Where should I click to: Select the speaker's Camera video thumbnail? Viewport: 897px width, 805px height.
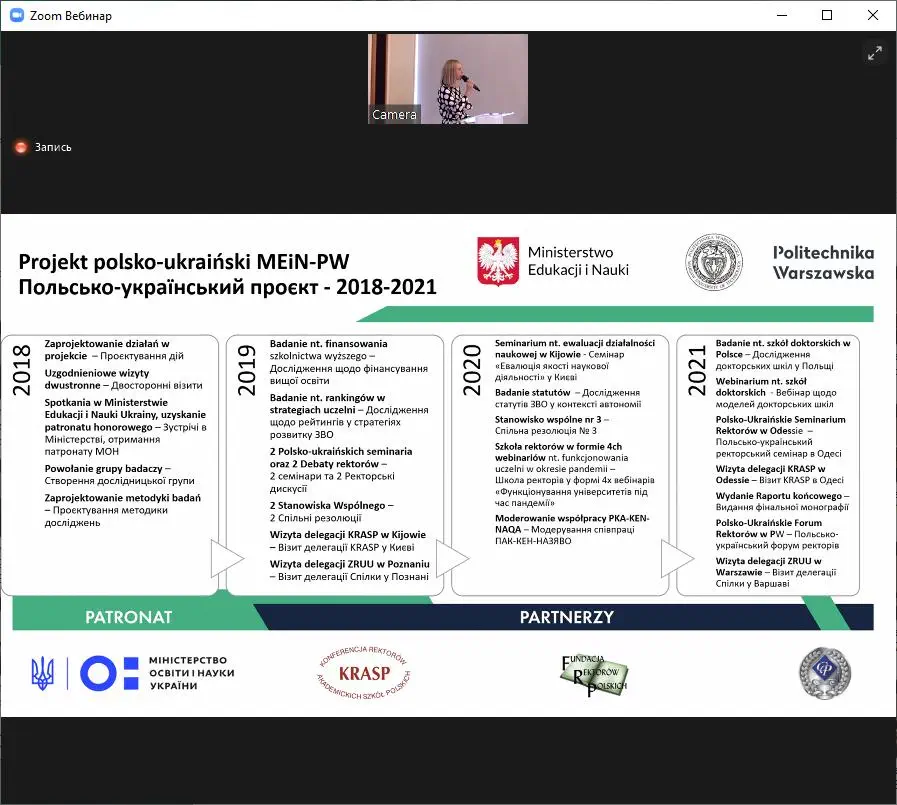[x=448, y=78]
